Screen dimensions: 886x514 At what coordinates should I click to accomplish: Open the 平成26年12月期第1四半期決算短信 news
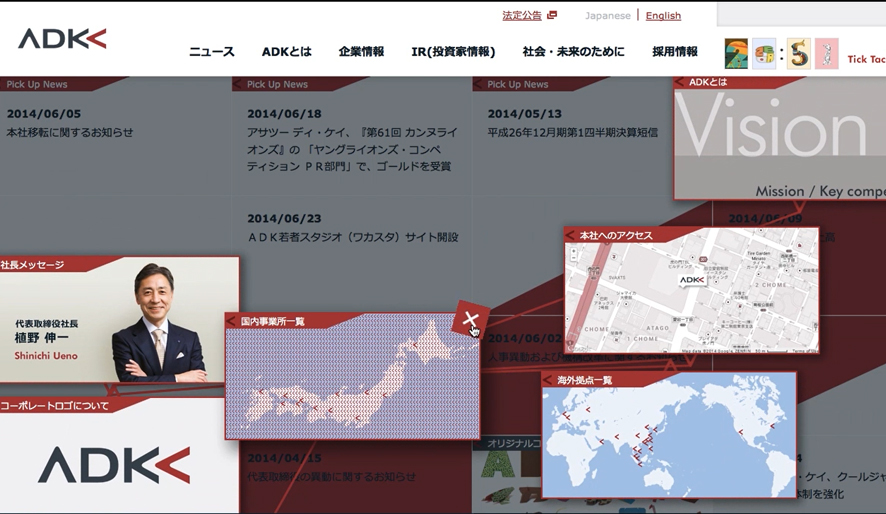tap(572, 132)
